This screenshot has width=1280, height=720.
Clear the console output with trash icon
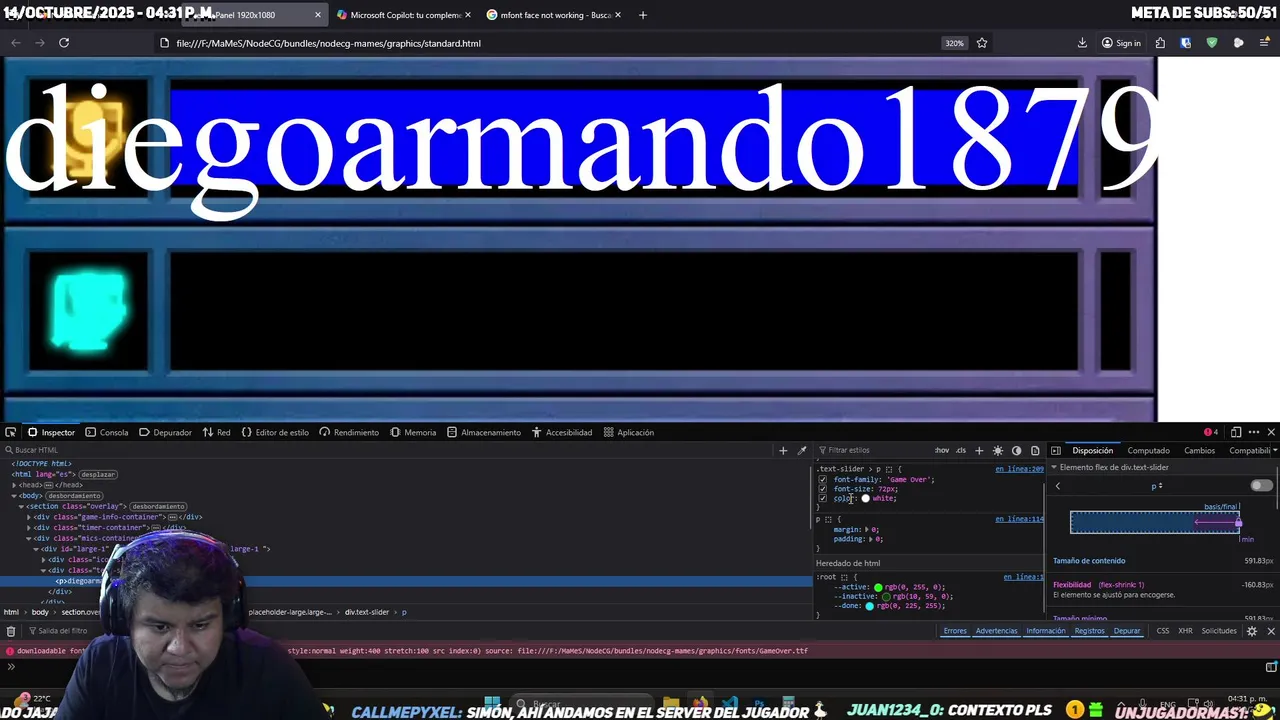[11, 631]
